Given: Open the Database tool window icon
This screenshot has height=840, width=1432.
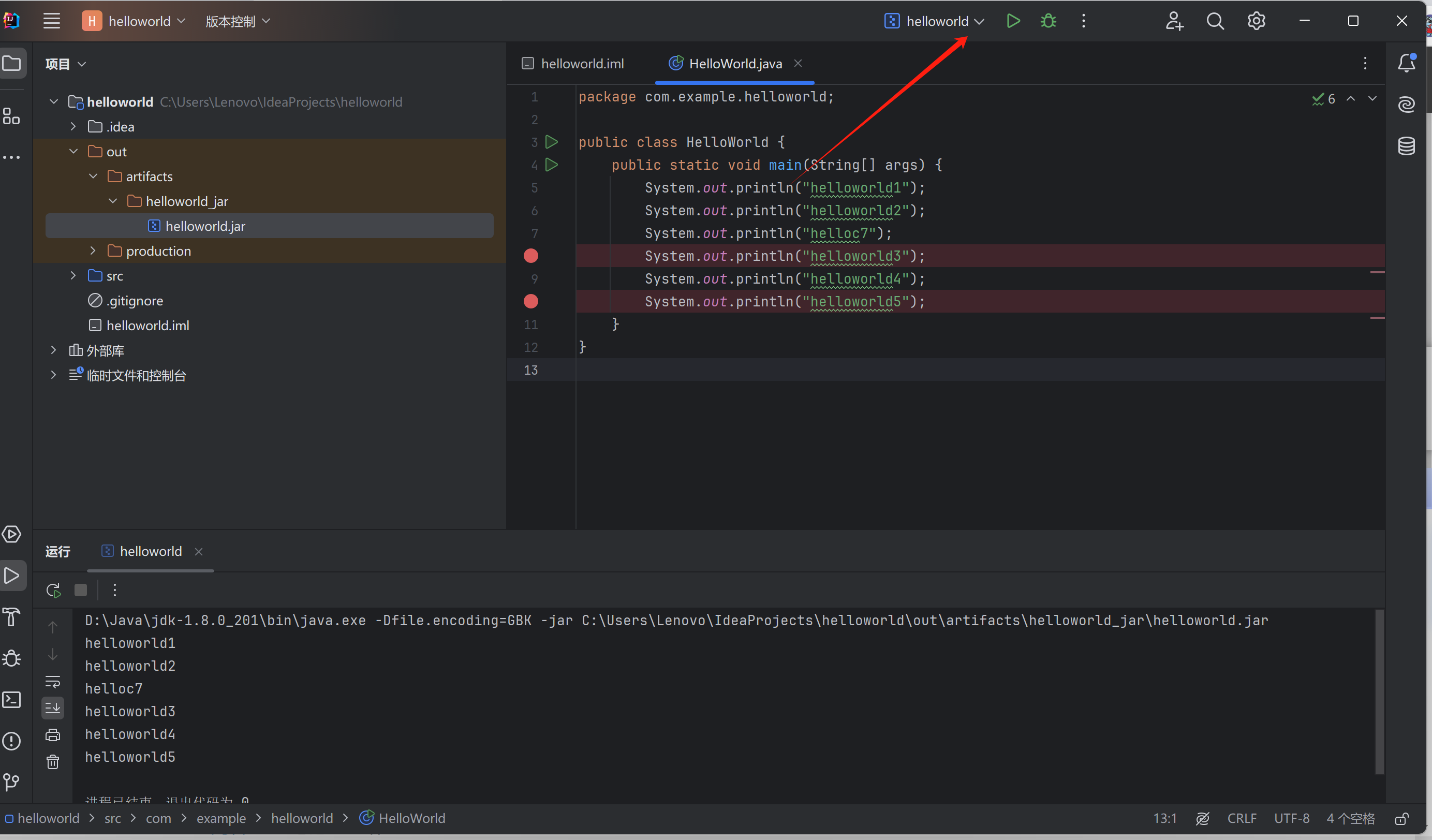Looking at the screenshot, I should (x=1407, y=145).
